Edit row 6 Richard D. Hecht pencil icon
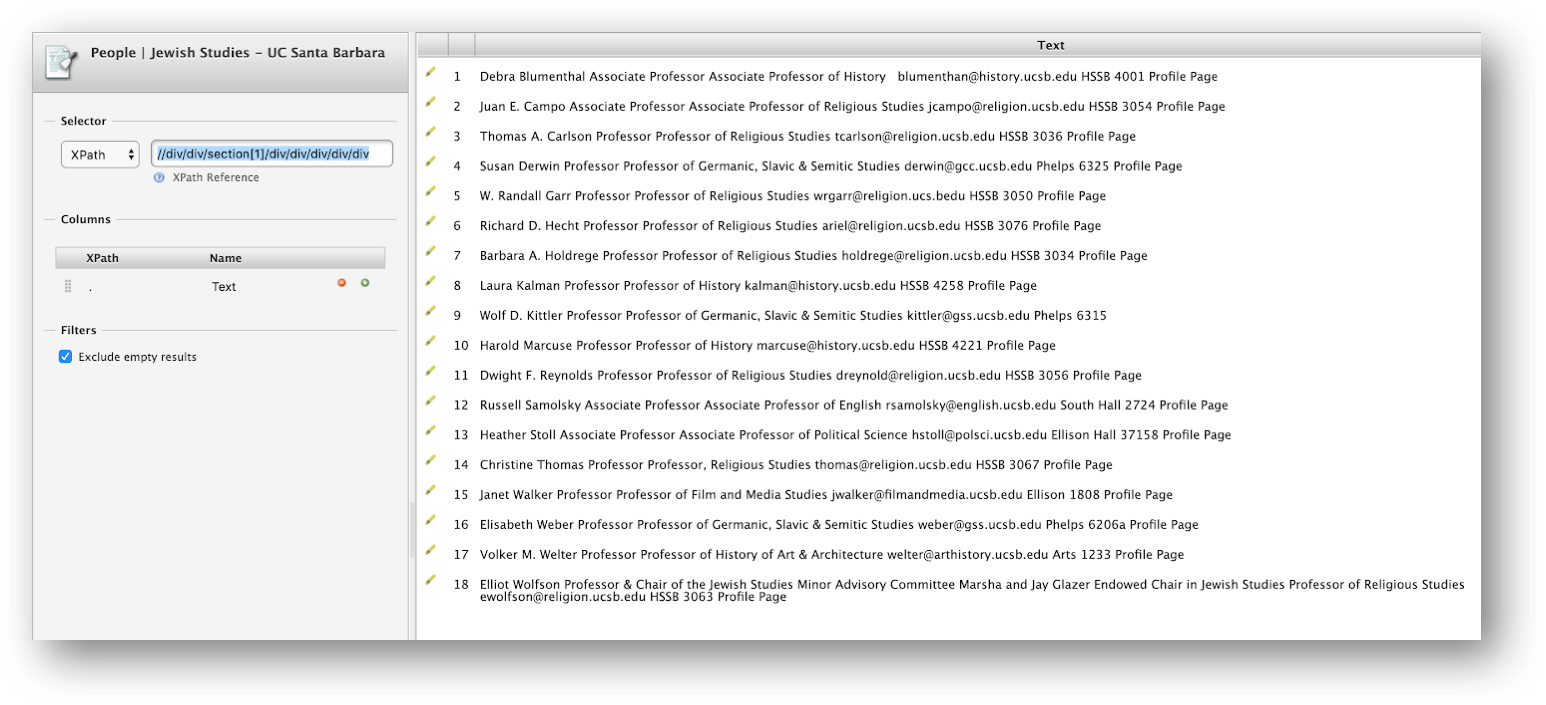Screen dimensions: 1546x705 (431, 222)
